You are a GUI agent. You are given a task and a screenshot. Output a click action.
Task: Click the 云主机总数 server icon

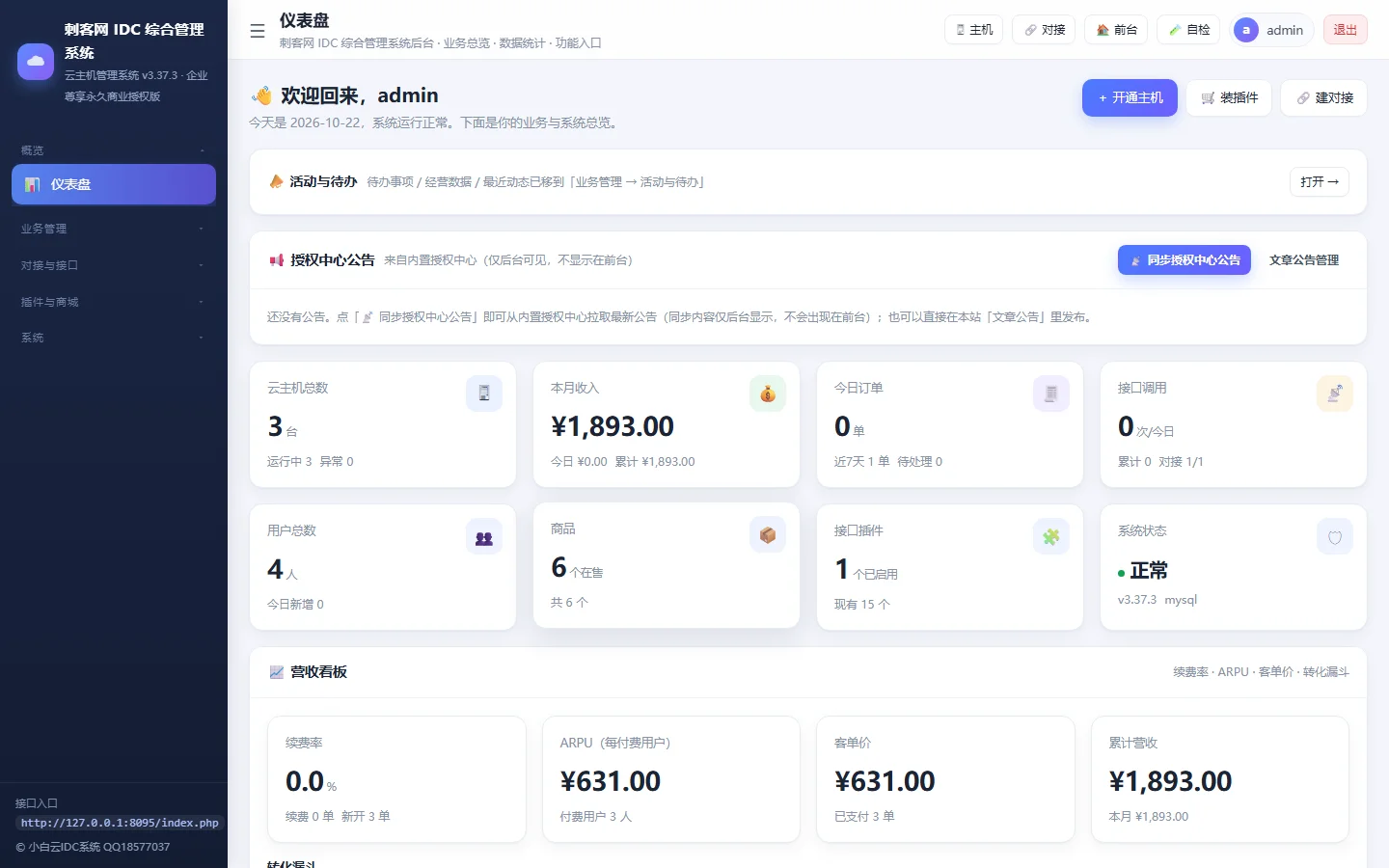pyautogui.click(x=484, y=393)
